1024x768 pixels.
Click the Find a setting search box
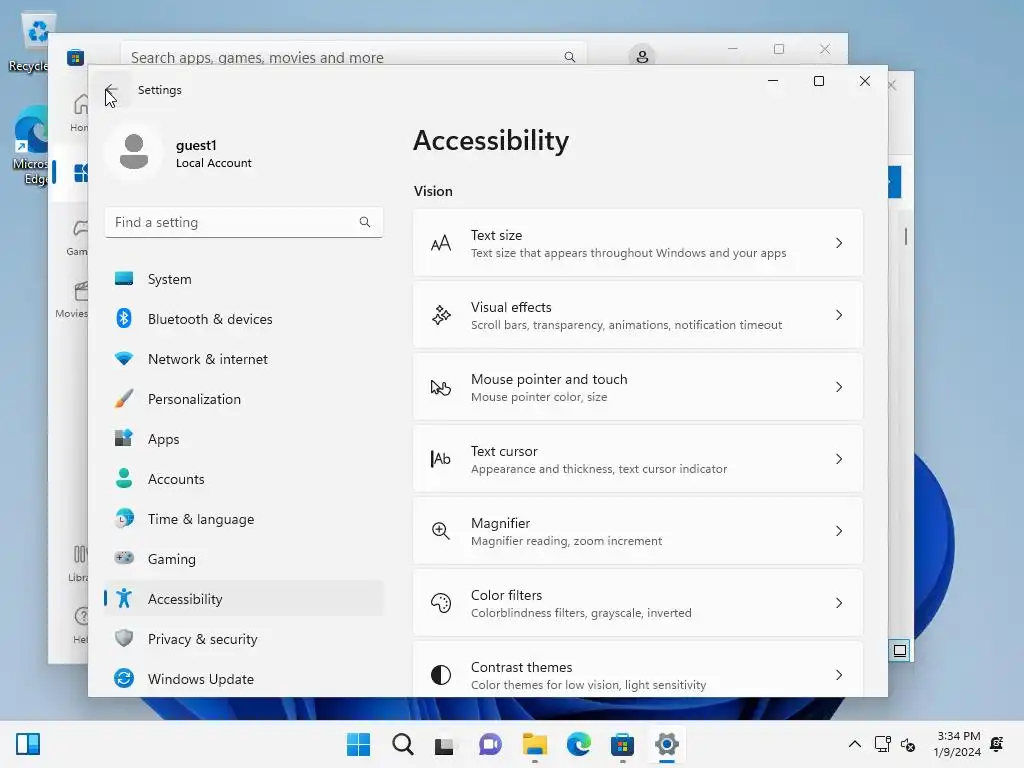(x=244, y=222)
